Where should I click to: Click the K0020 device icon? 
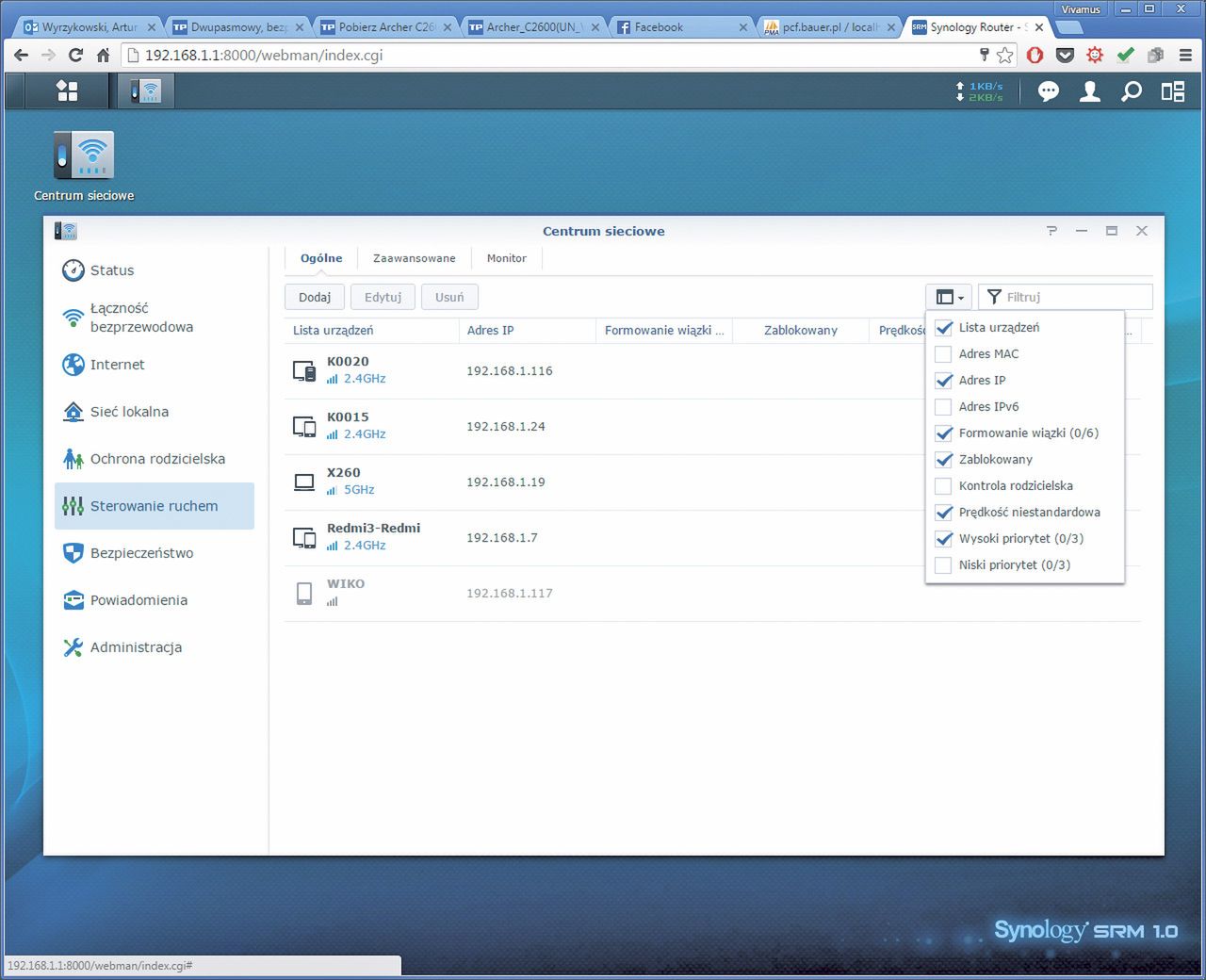[304, 370]
